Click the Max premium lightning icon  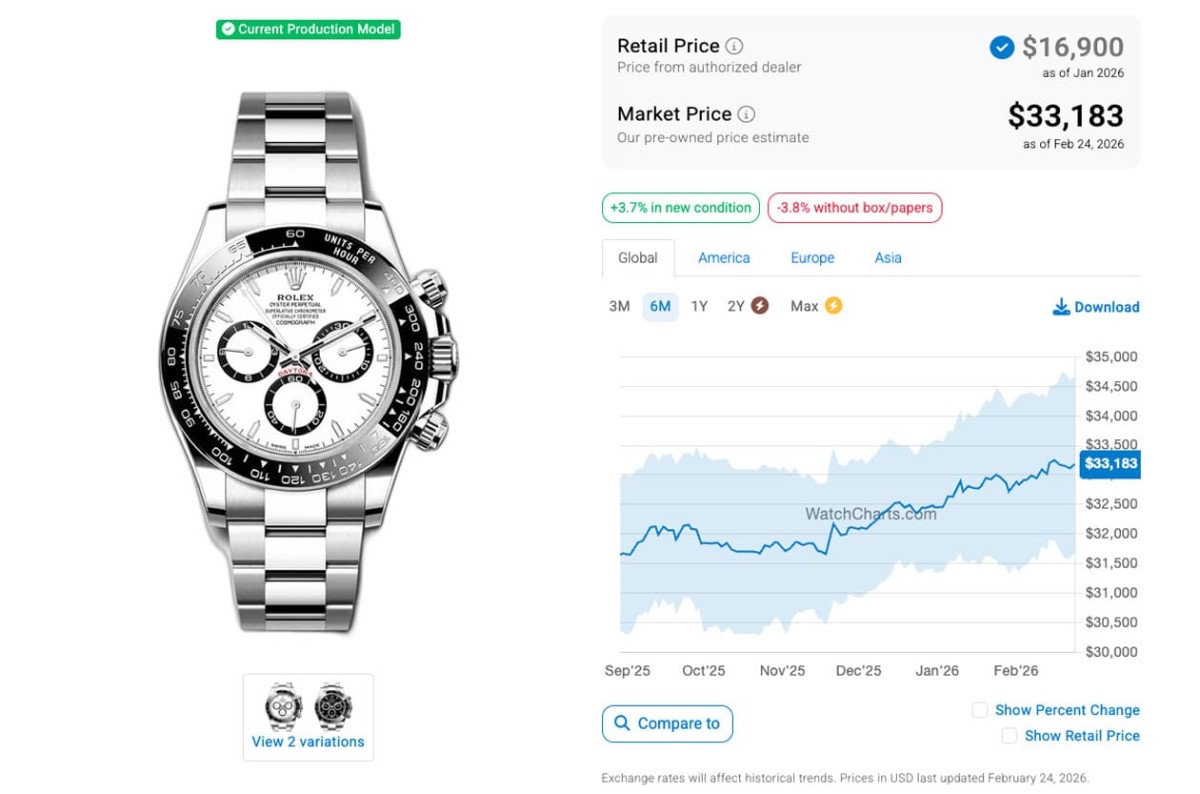[x=833, y=306]
